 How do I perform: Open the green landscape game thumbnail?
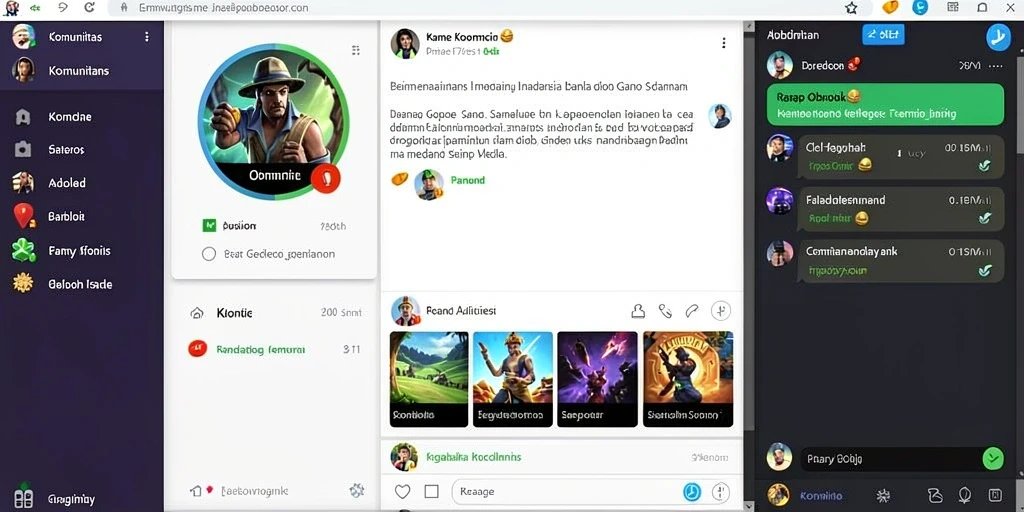coord(429,379)
